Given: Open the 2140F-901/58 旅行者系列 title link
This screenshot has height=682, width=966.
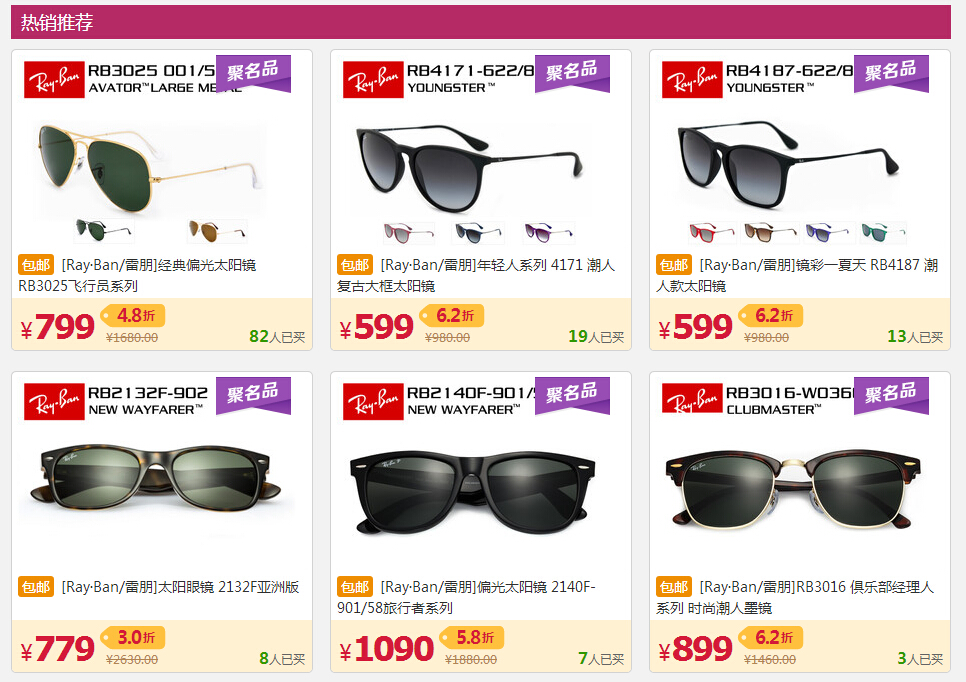Looking at the screenshot, I should (x=466, y=598).
